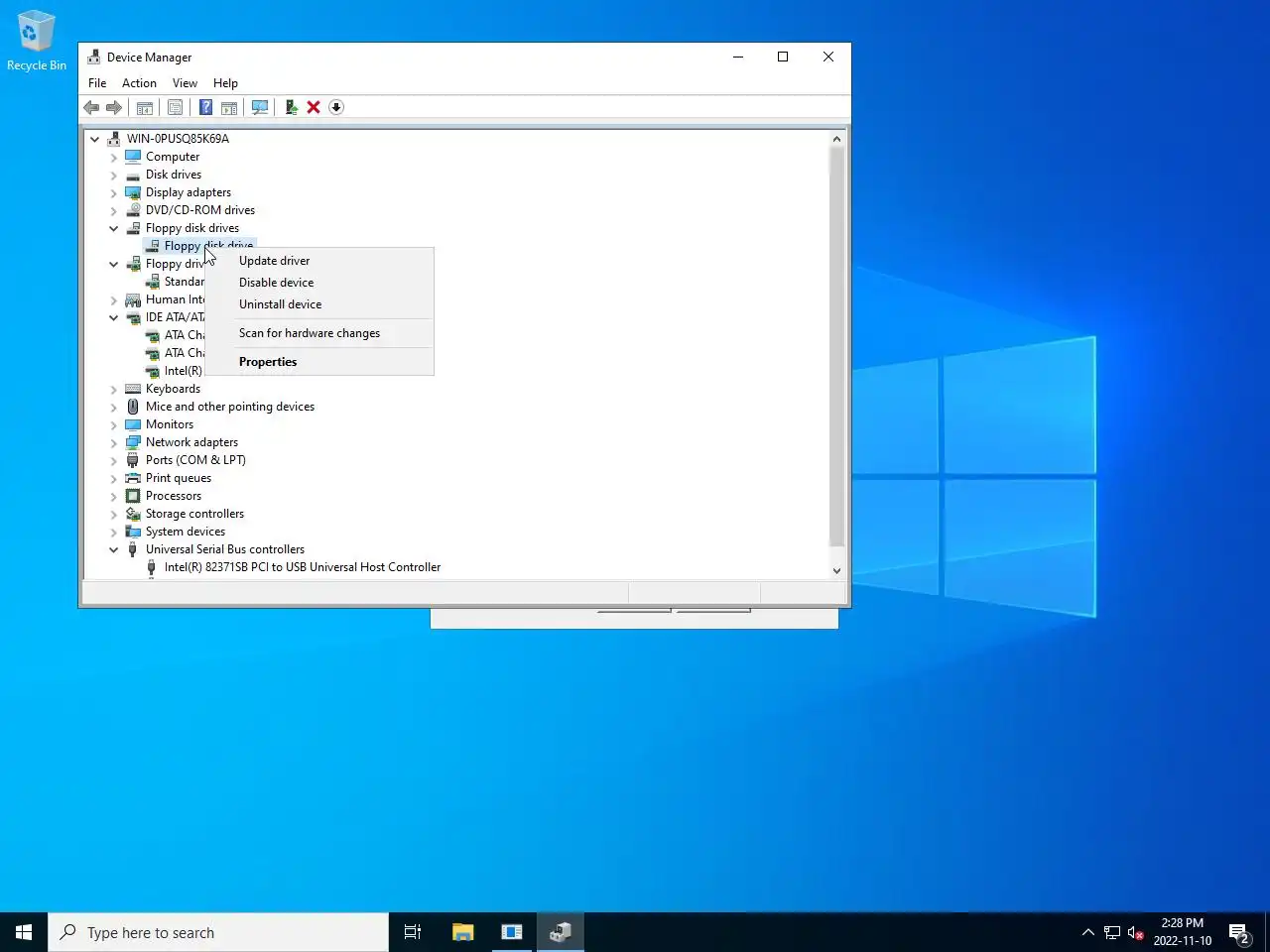The width and height of the screenshot is (1270, 952).
Task: Select the Floppy disk drives label
Action: point(192,228)
